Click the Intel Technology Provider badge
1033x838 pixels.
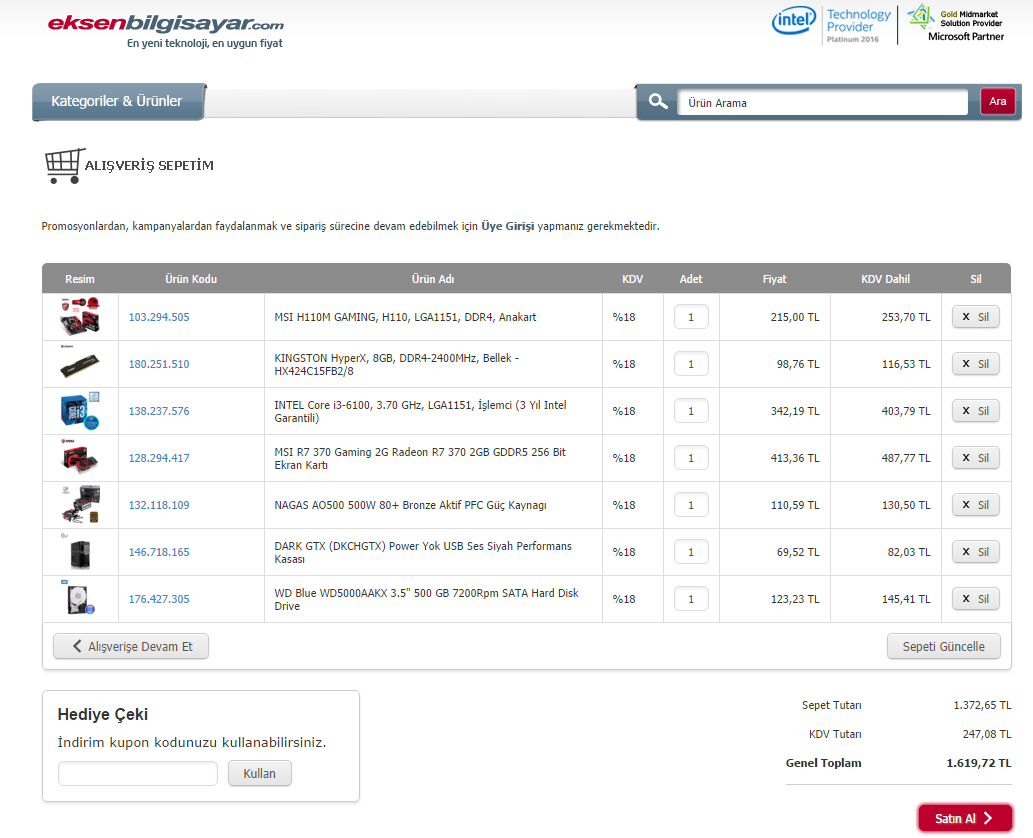pos(831,26)
